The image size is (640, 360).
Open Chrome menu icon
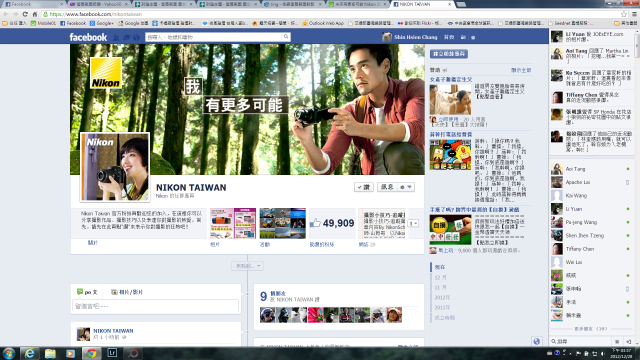[634, 14]
